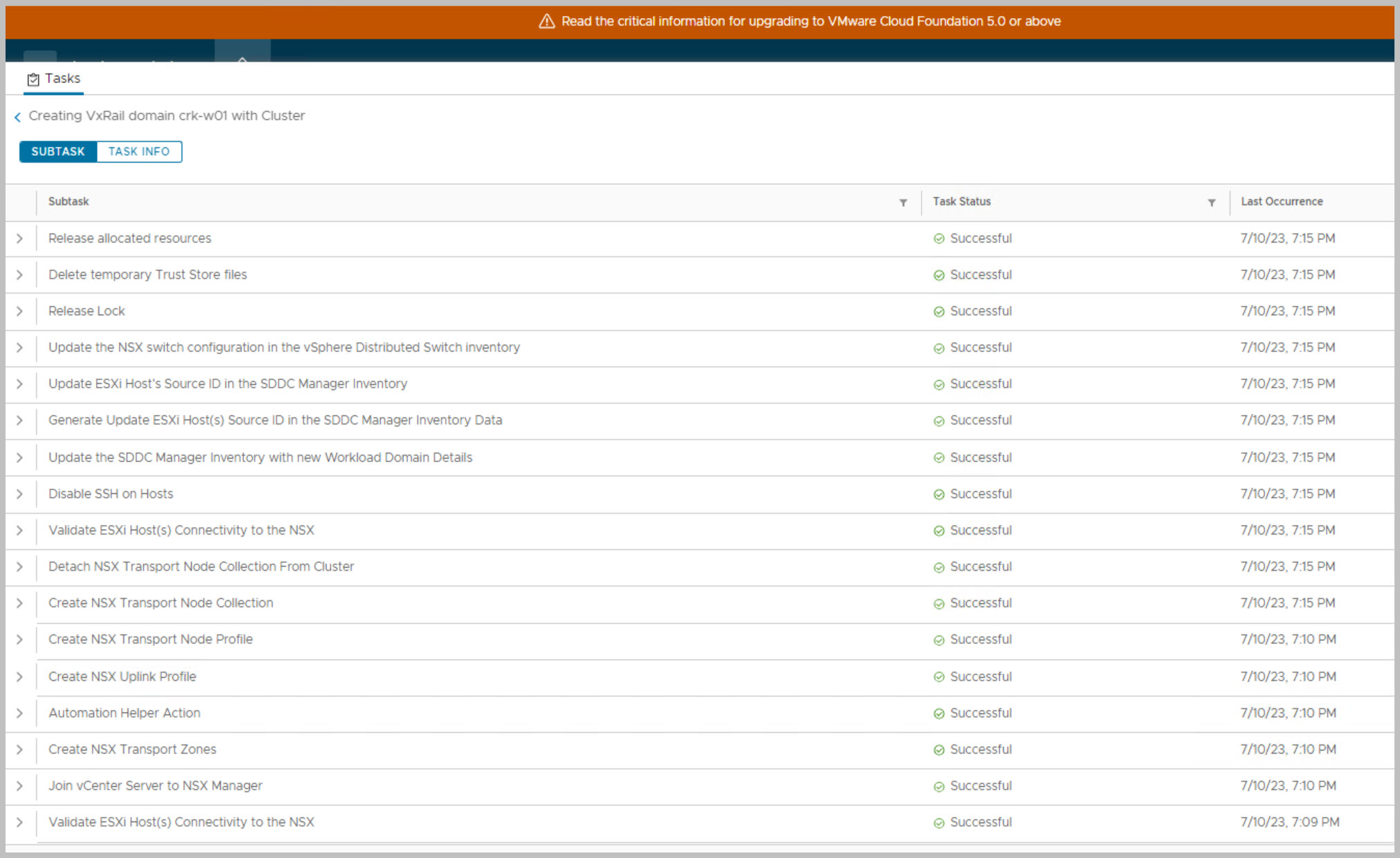This screenshot has height=858, width=1400.
Task: Expand the Create NSX Uplink Profile subtask
Action: pos(19,677)
